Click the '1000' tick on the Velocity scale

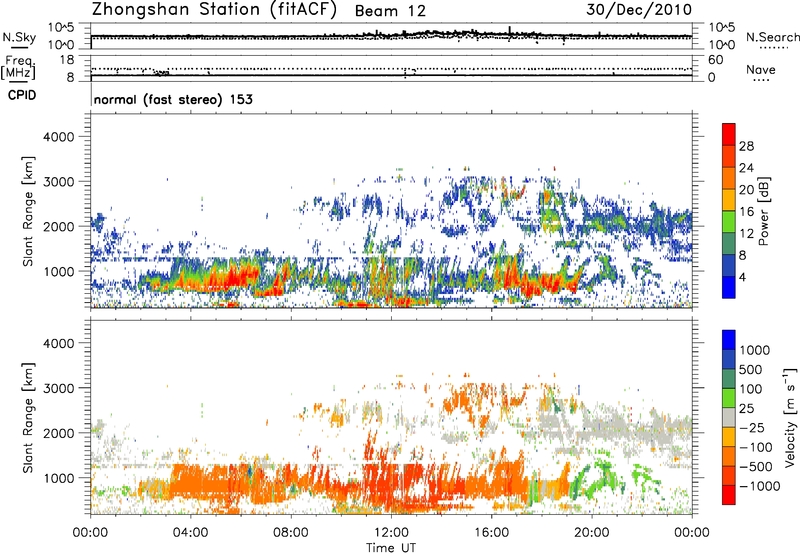tap(755, 350)
